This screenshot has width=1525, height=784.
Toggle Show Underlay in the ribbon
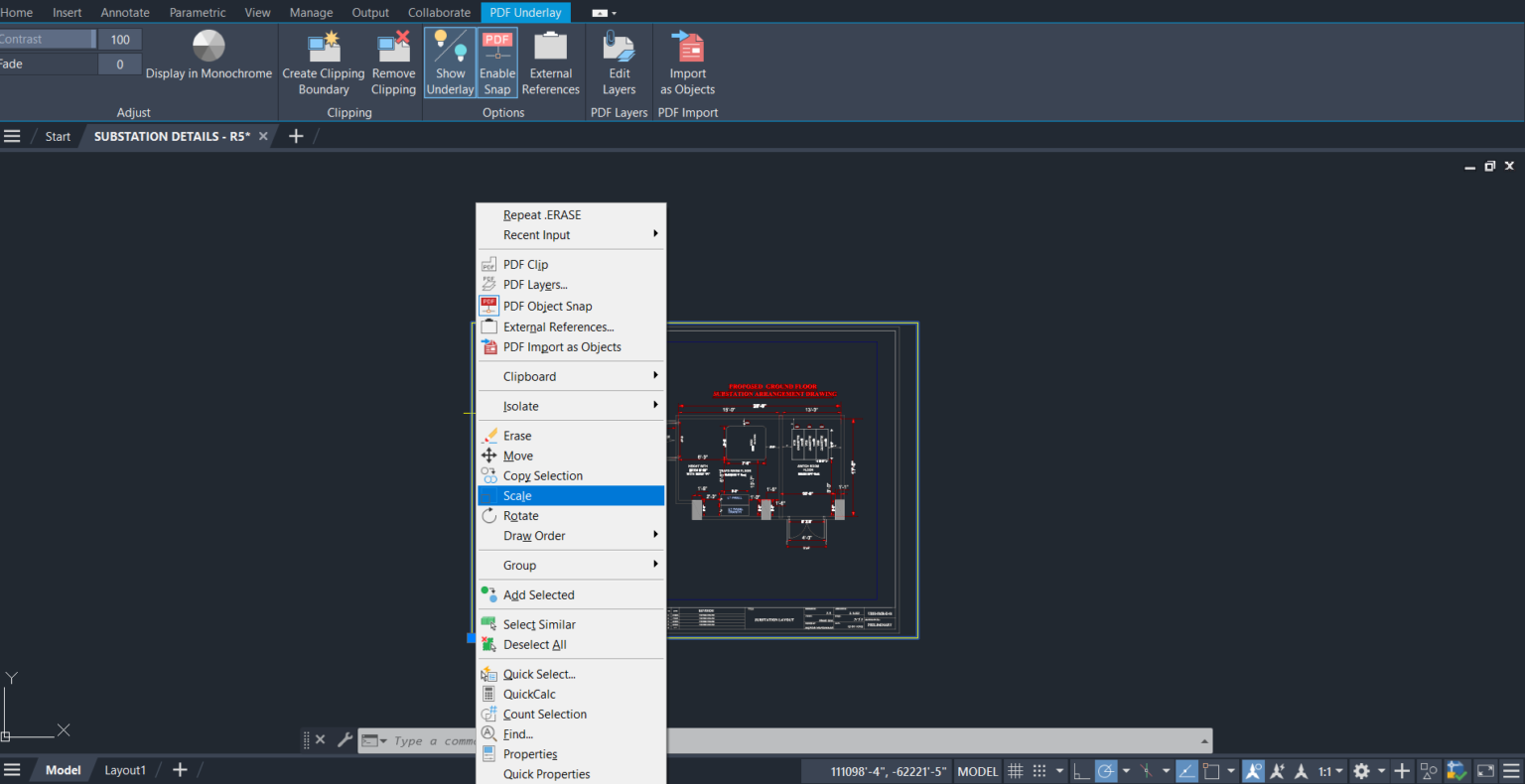(450, 63)
